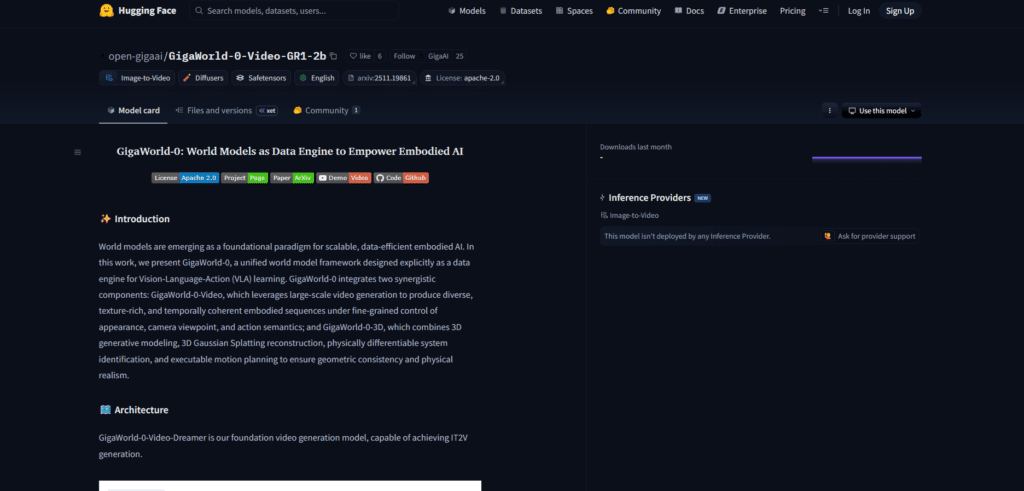Click the Hugging Face logo
Viewport: 1024px width, 491px height.
[x=136, y=10]
